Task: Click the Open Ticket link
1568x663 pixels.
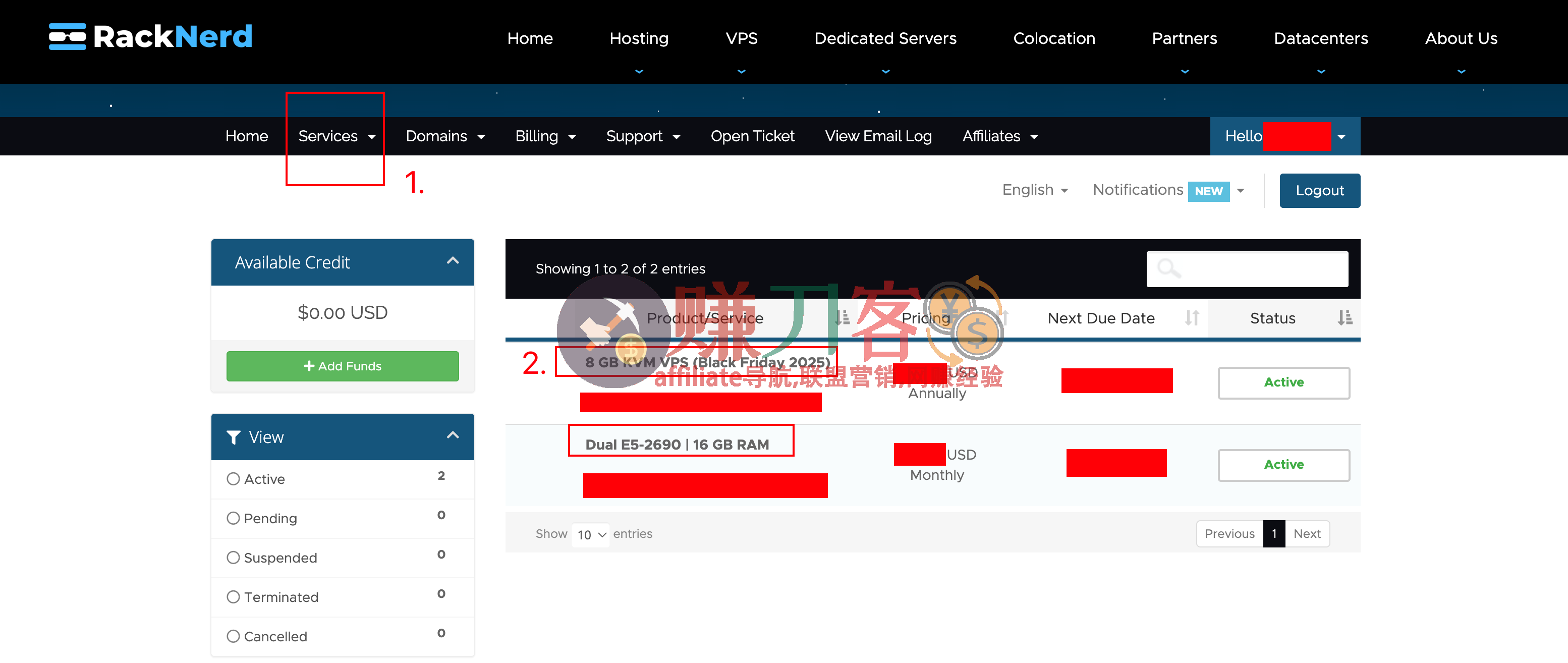Action: [752, 136]
